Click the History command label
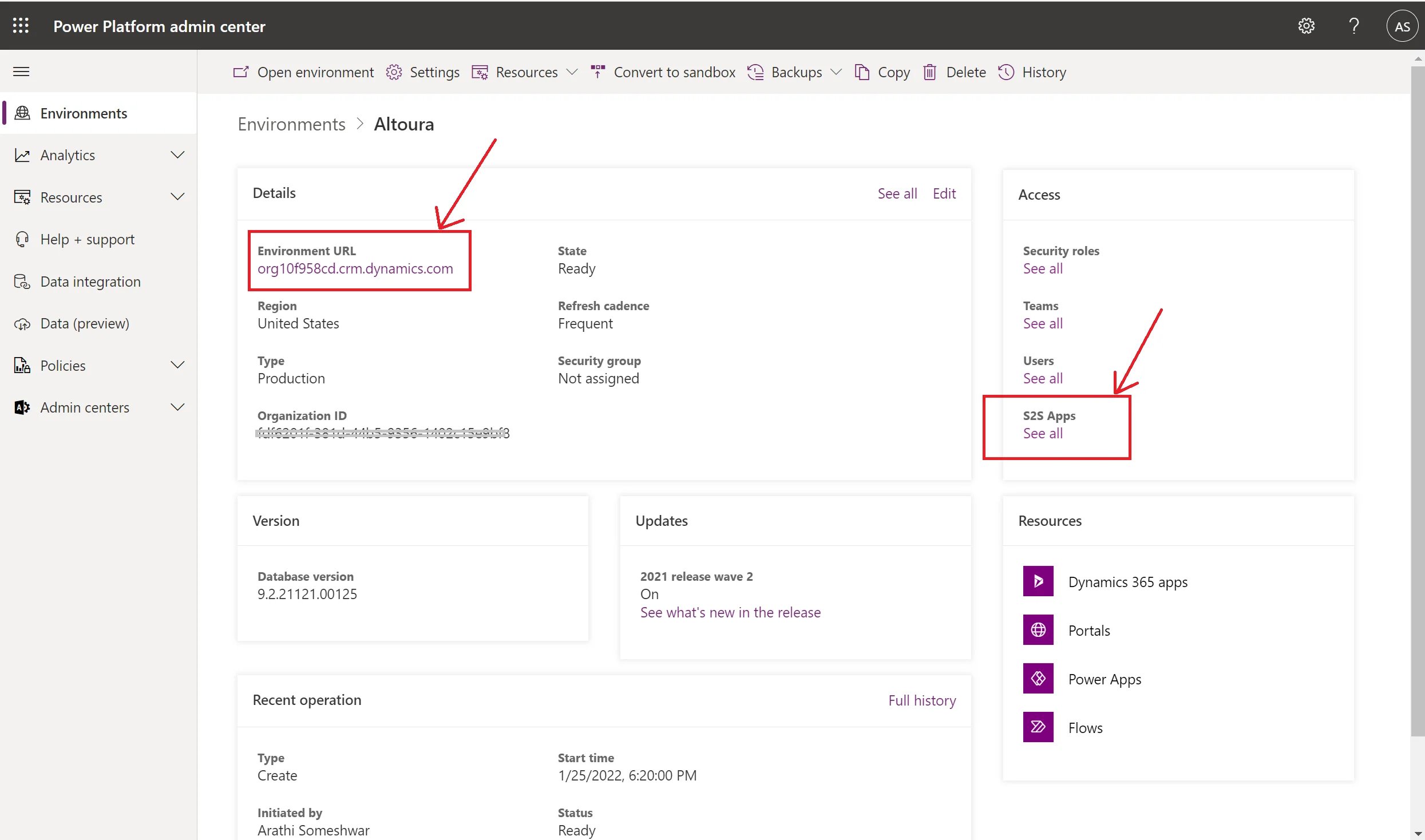The image size is (1425, 840). [1044, 72]
